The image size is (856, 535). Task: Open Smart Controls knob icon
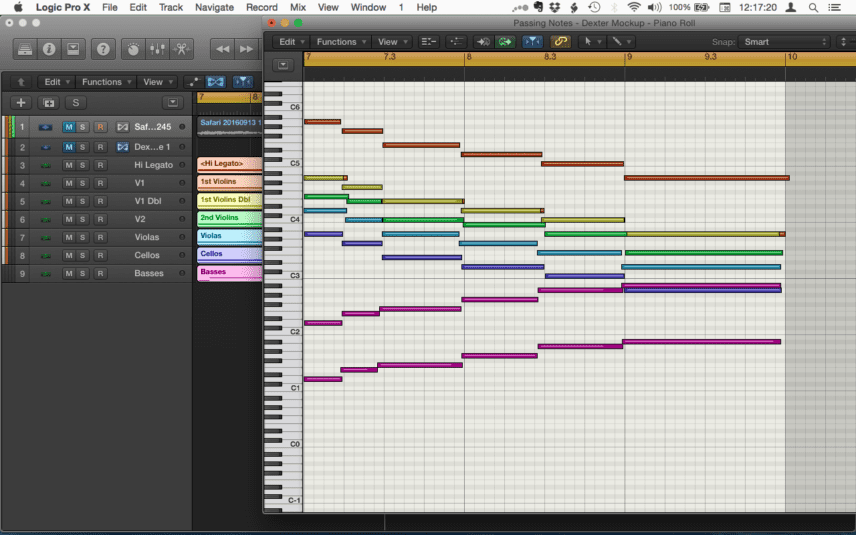[x=133, y=49]
